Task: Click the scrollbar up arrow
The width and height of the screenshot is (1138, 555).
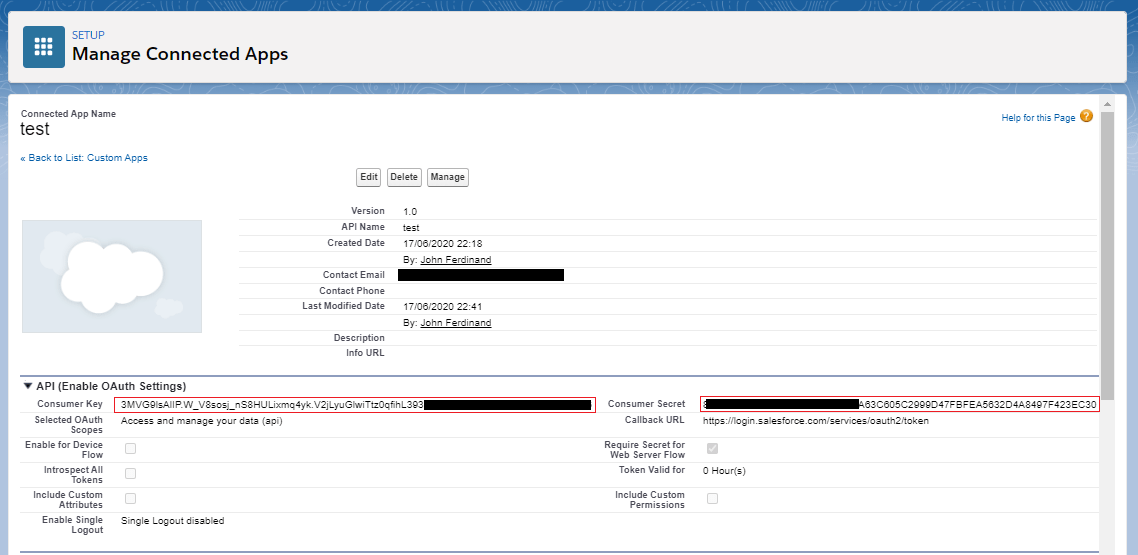Action: [1108, 104]
